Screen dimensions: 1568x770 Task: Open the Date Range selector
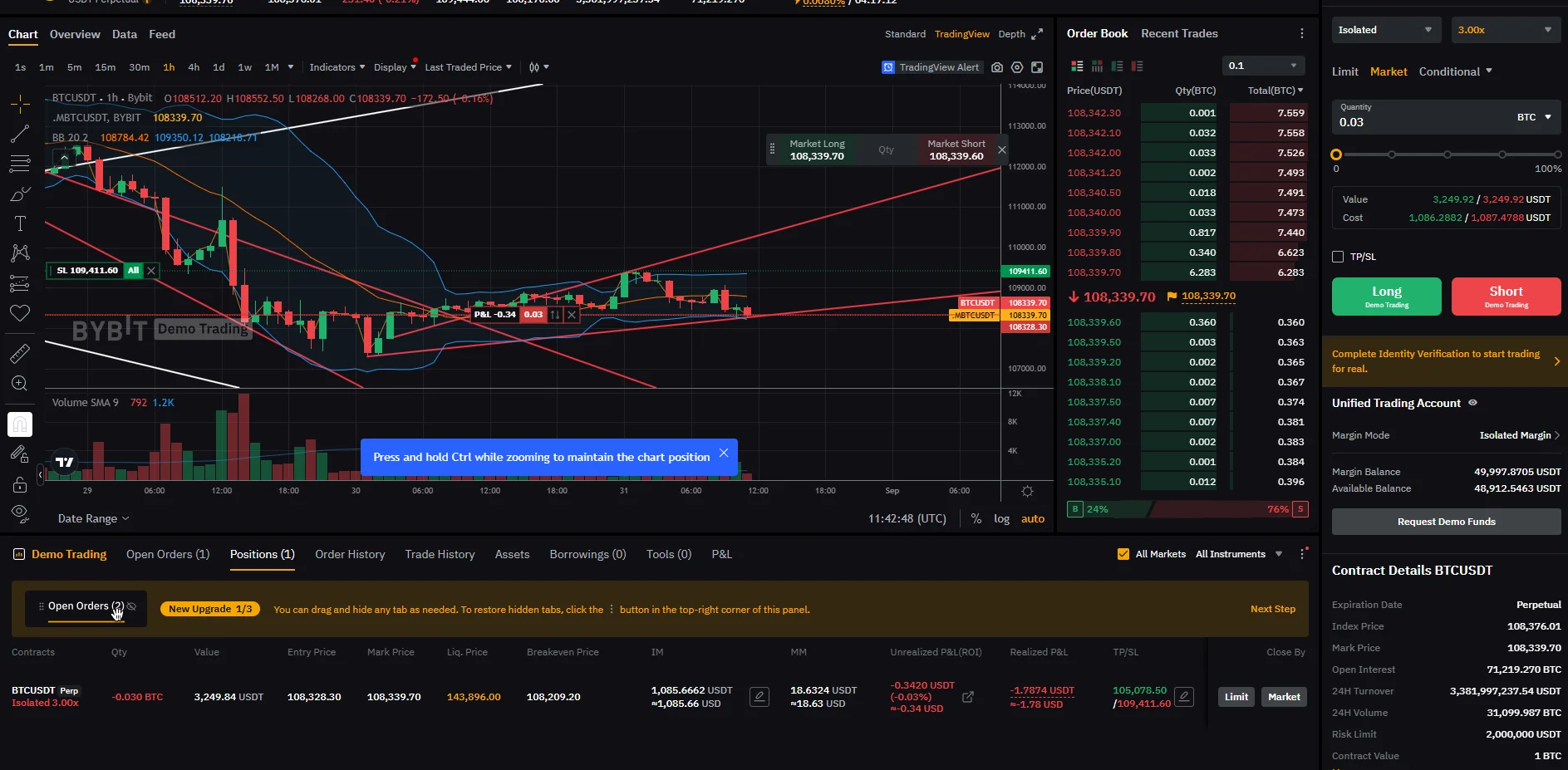pos(94,518)
